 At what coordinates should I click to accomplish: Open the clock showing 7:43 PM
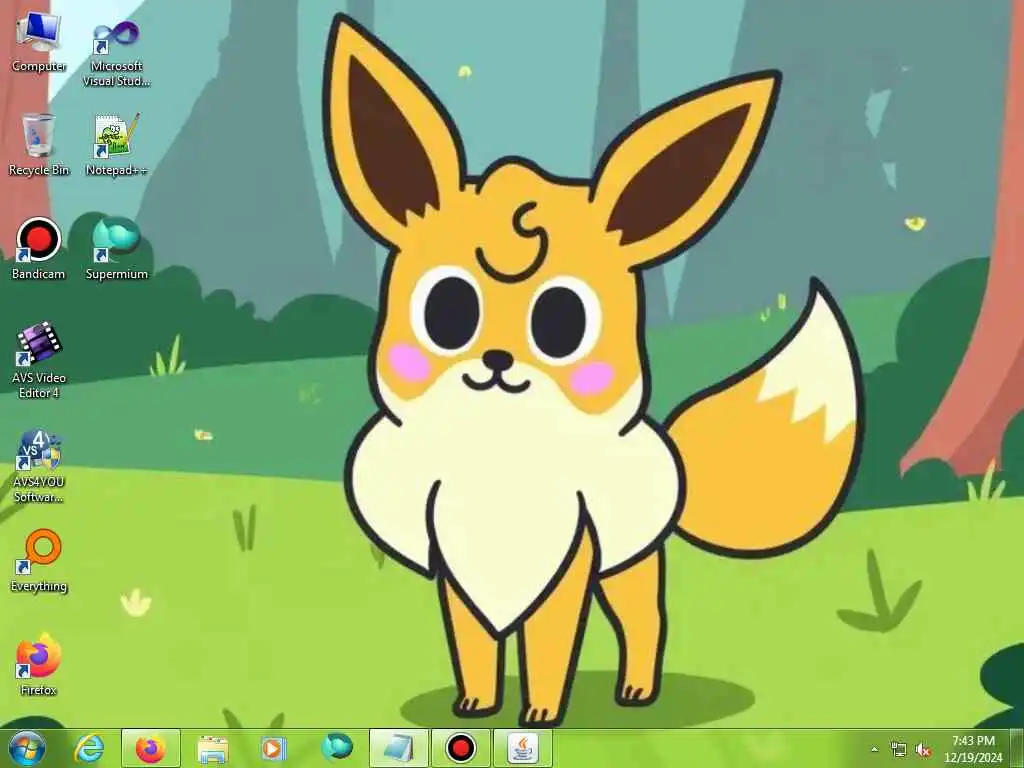point(972,748)
